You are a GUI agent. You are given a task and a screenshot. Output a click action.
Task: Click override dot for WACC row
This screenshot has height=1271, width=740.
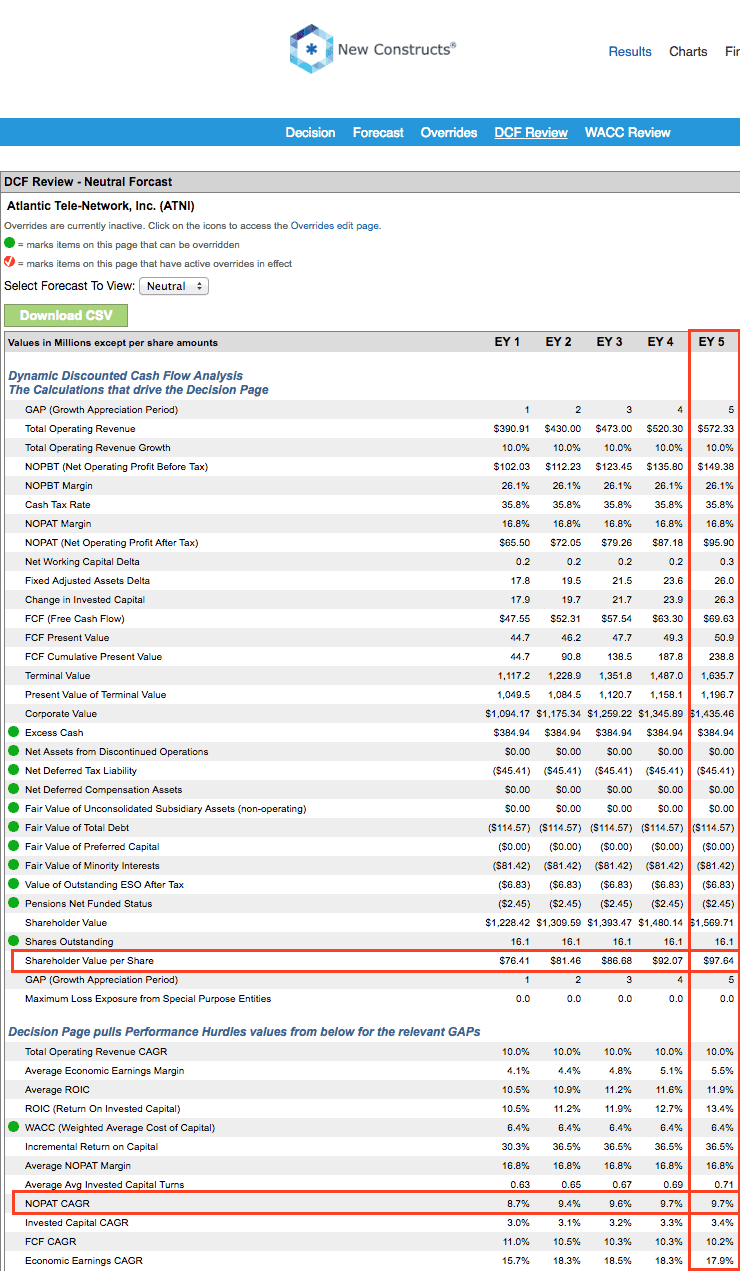pos(13,1127)
